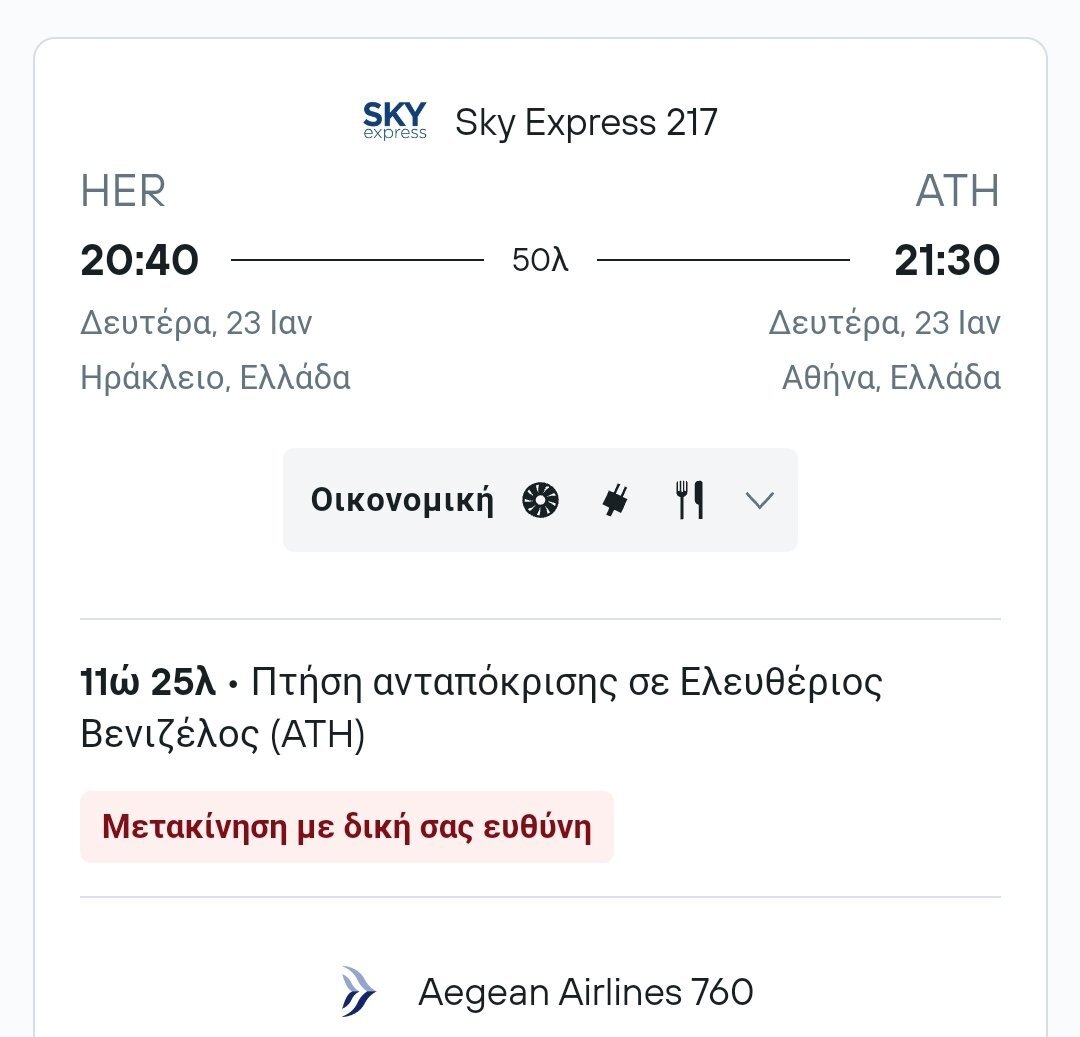Click the departure date Δευτέρα, 23 Ιαν under 20:40
Image resolution: width=1080 pixels, height=1037 pixels.
coord(196,323)
